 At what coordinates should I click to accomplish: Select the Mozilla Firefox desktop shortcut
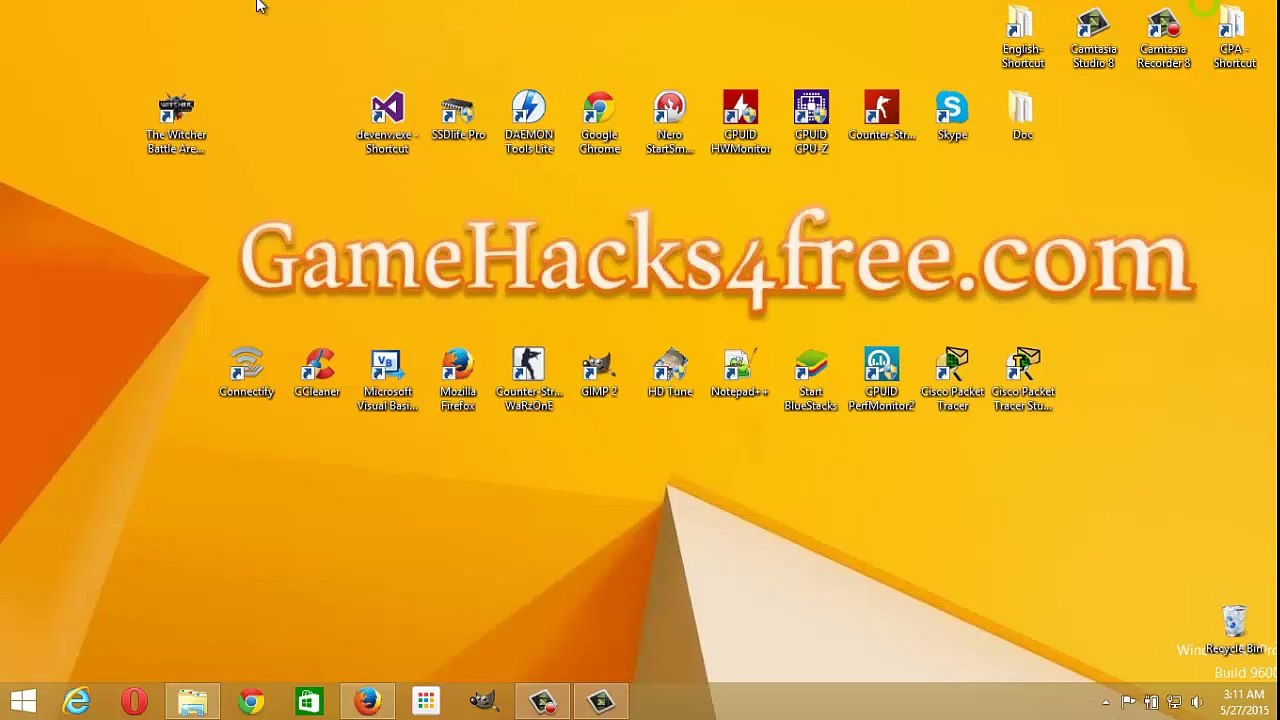(458, 380)
